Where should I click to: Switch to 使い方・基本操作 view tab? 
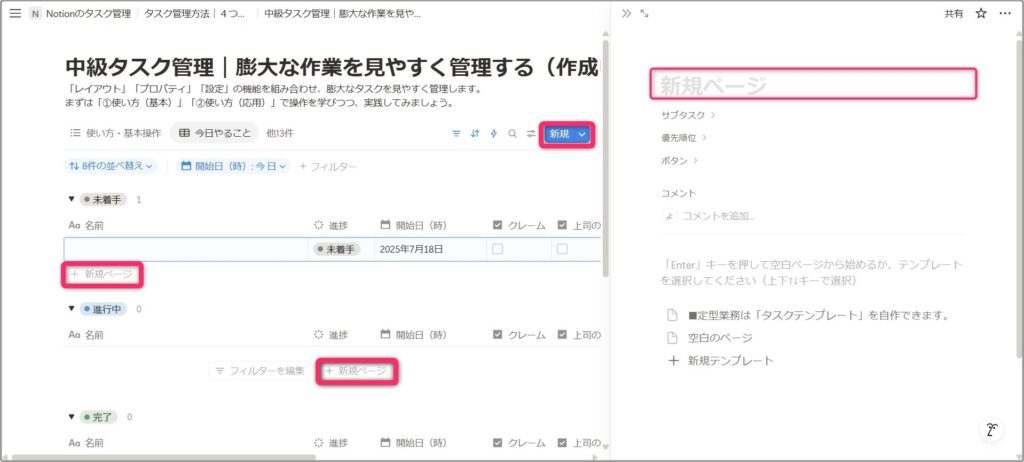116,133
